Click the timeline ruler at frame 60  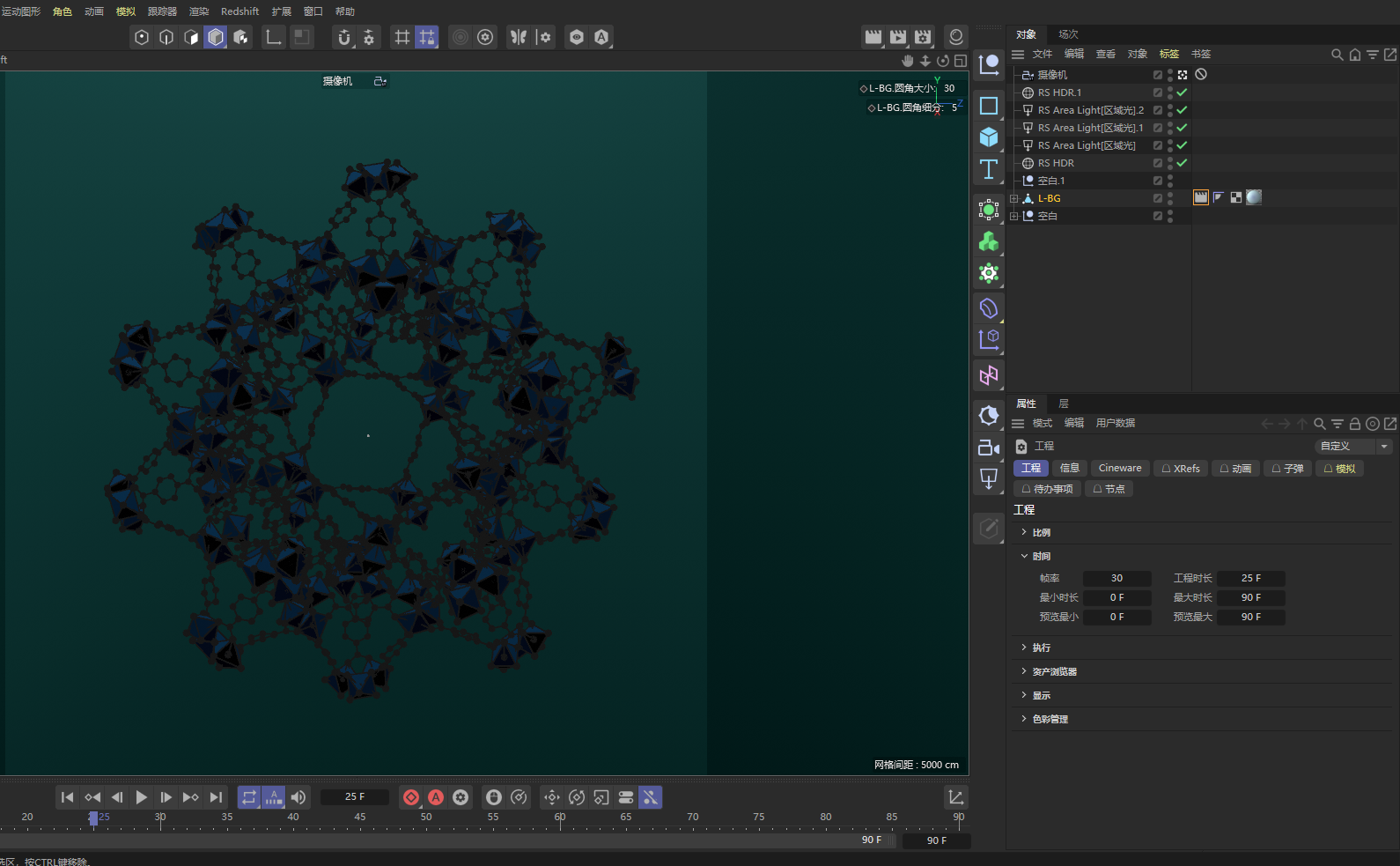pos(560,818)
